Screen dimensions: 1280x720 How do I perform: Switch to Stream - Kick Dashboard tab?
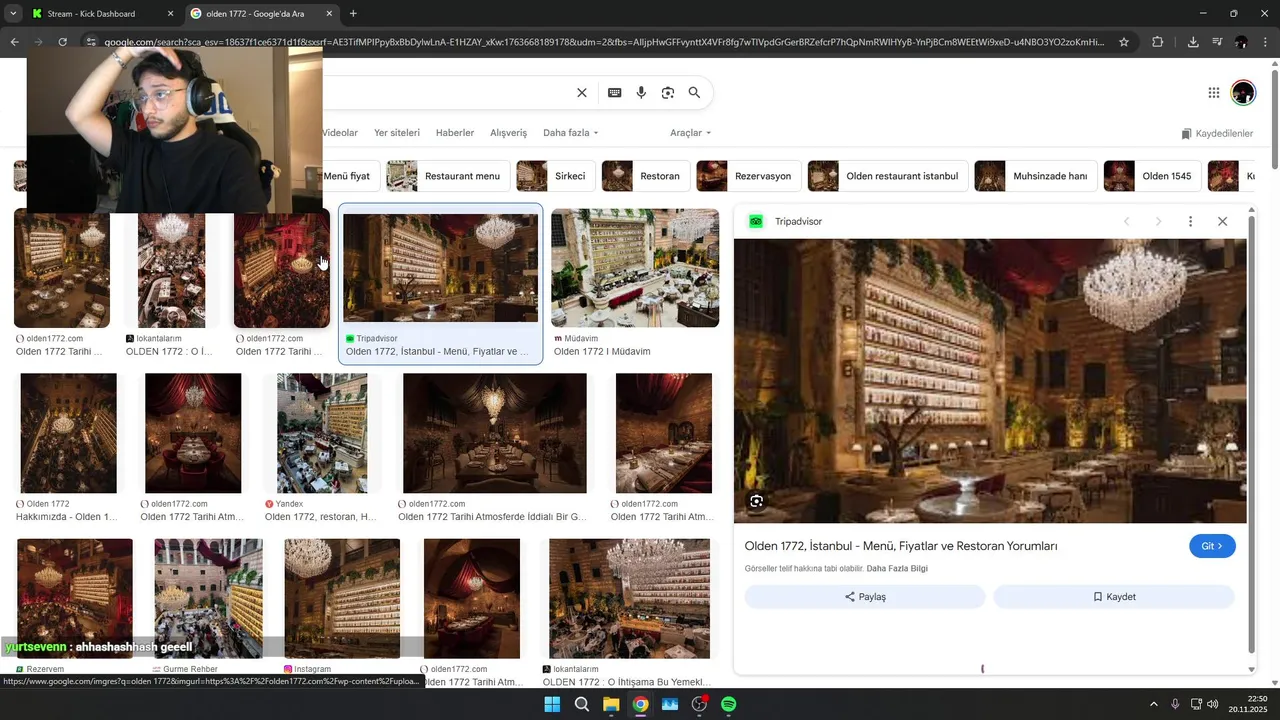101,14
